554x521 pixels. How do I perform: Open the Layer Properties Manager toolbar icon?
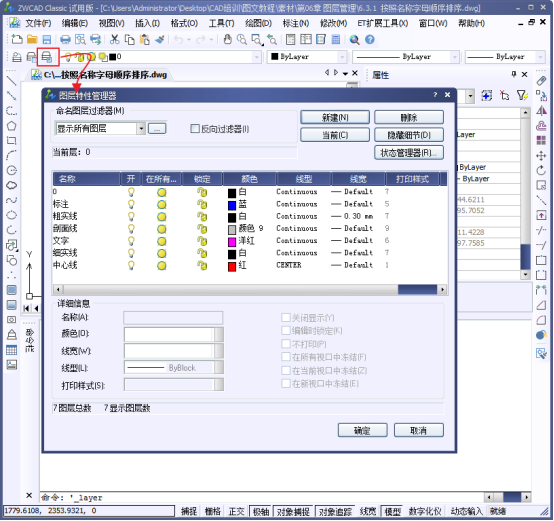click(47, 57)
